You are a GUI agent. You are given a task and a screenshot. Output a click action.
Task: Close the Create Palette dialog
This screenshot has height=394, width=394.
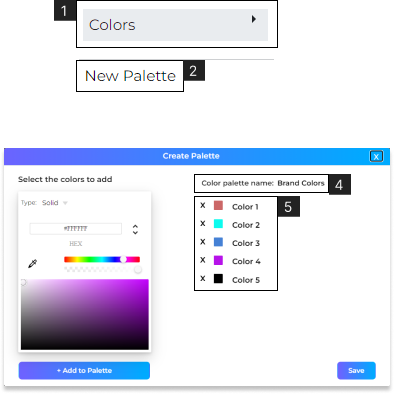[376, 156]
